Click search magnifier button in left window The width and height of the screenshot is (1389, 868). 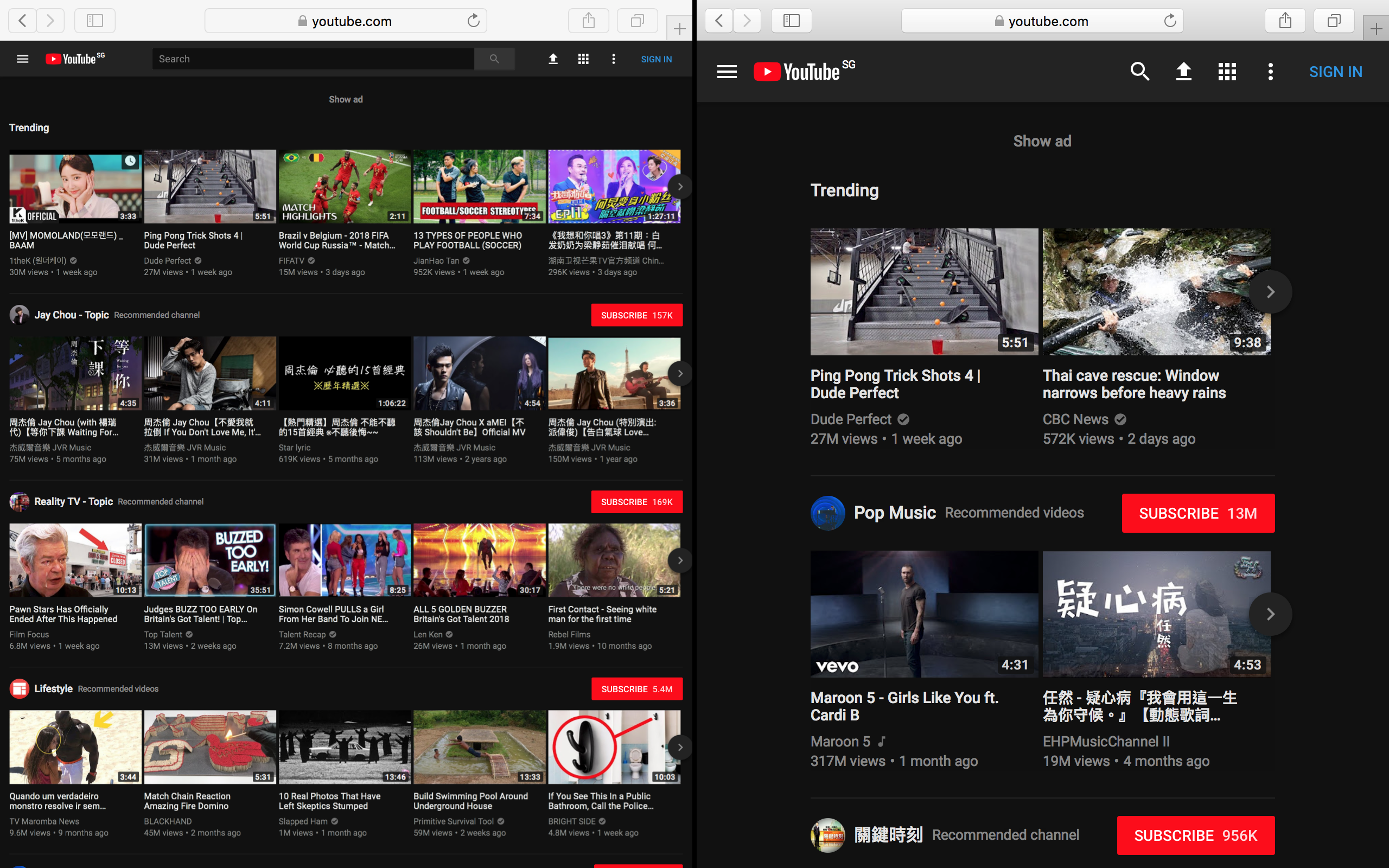pyautogui.click(x=494, y=59)
